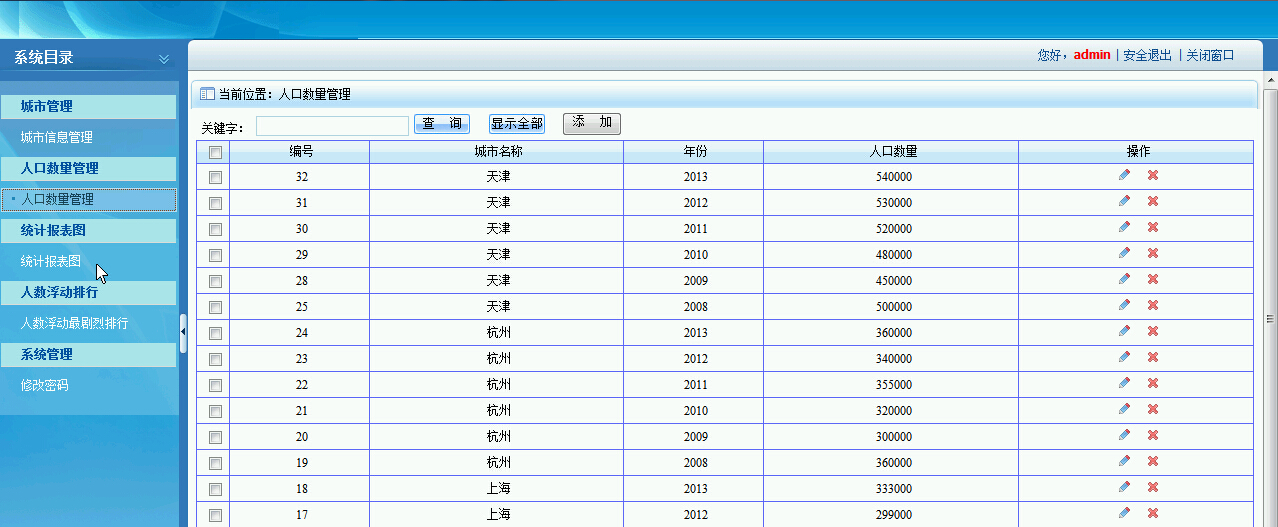Edit record number 24
The width and height of the screenshot is (1278, 527).
(1124, 331)
